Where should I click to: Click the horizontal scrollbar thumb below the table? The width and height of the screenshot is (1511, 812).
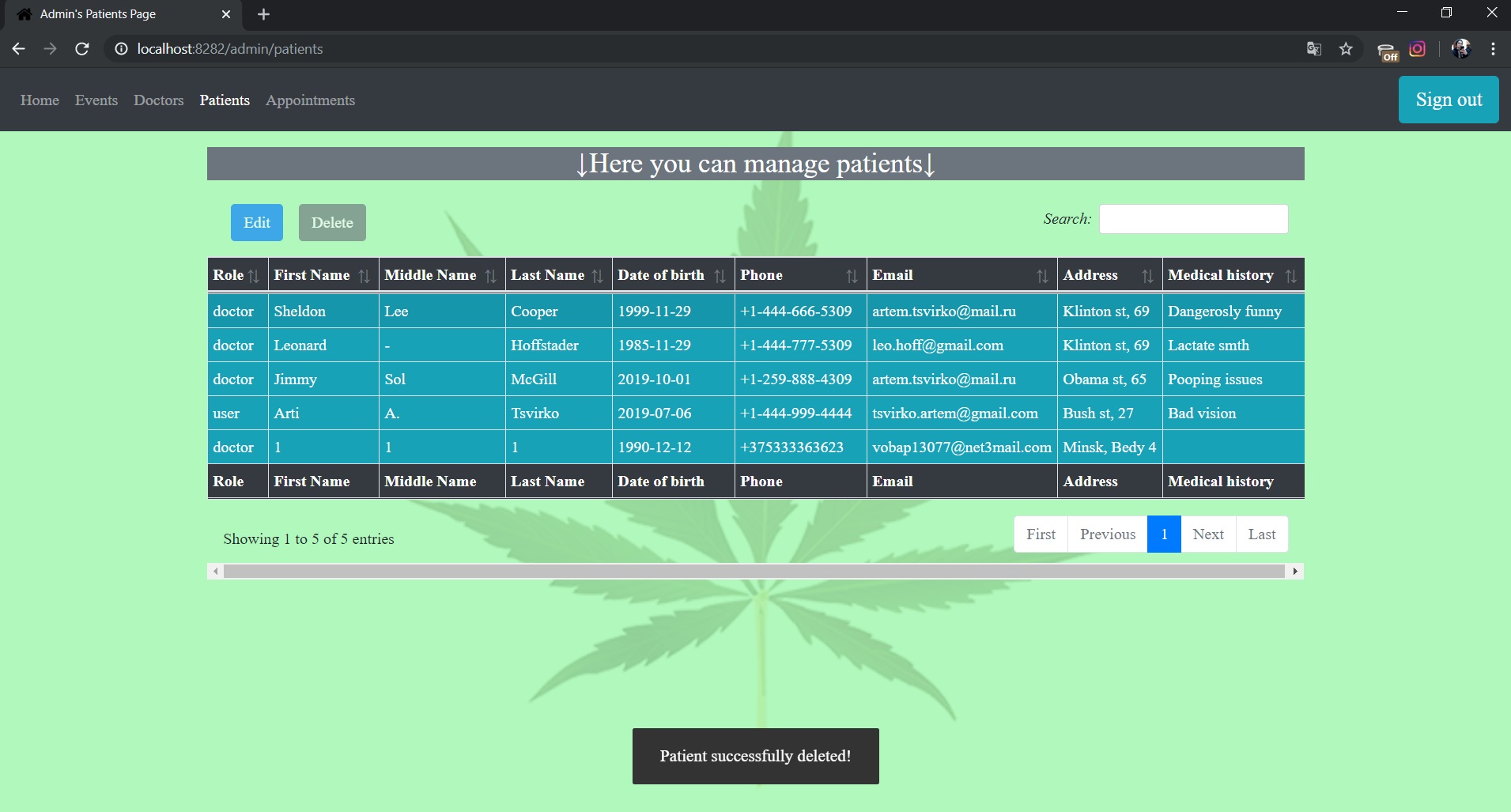pyautogui.click(x=754, y=571)
